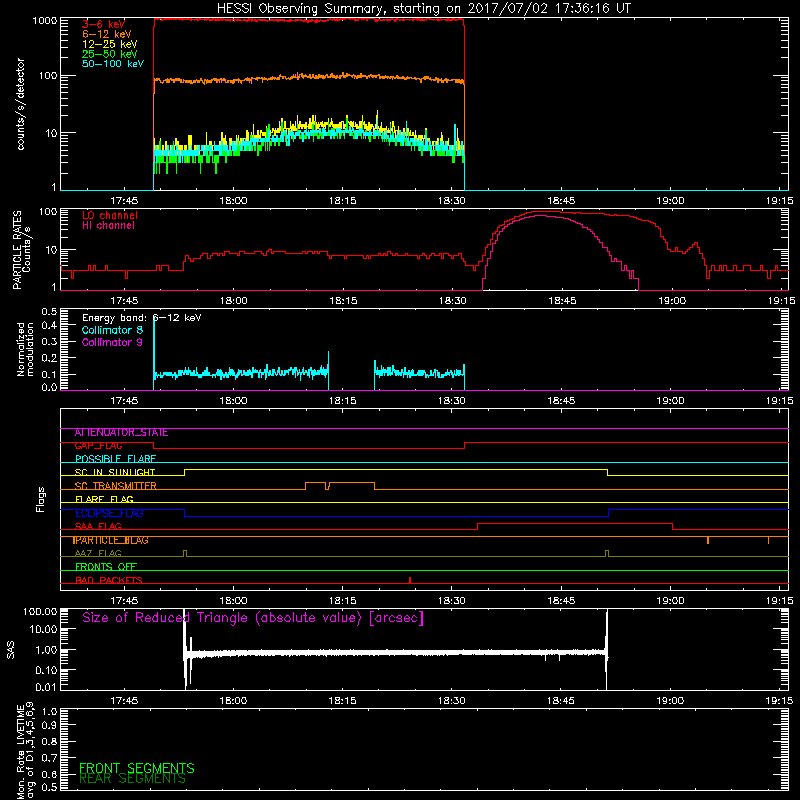Click the 25-50 keV legend entry
Viewport: 800px width, 800px height.
(x=110, y=54)
